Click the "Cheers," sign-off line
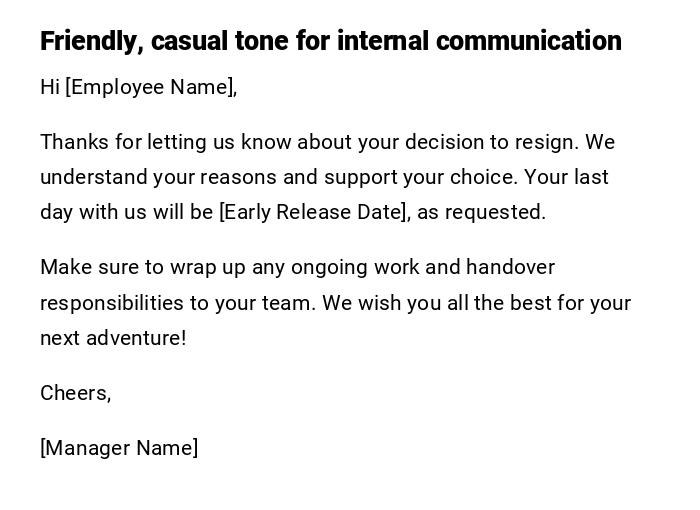Image resolution: width=700 pixels, height=510 pixels. (75, 393)
